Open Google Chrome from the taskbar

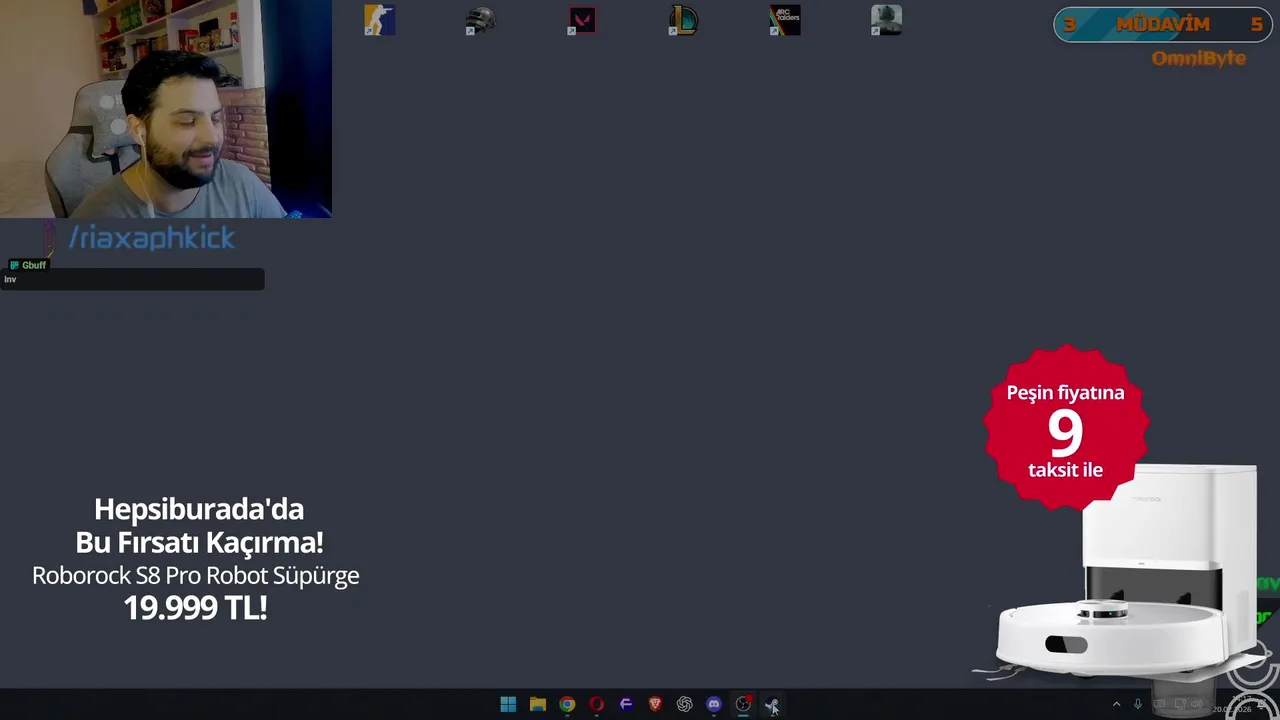[x=567, y=704]
